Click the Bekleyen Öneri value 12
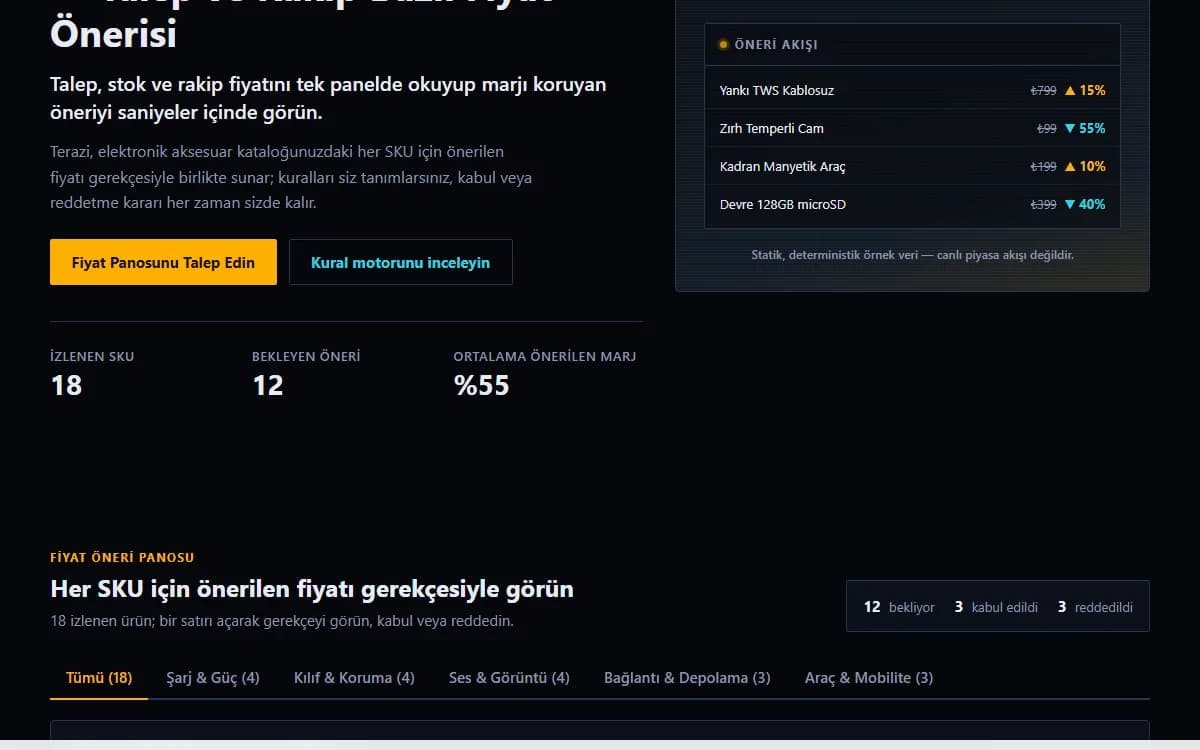The height and width of the screenshot is (750, 1200). 268,385
